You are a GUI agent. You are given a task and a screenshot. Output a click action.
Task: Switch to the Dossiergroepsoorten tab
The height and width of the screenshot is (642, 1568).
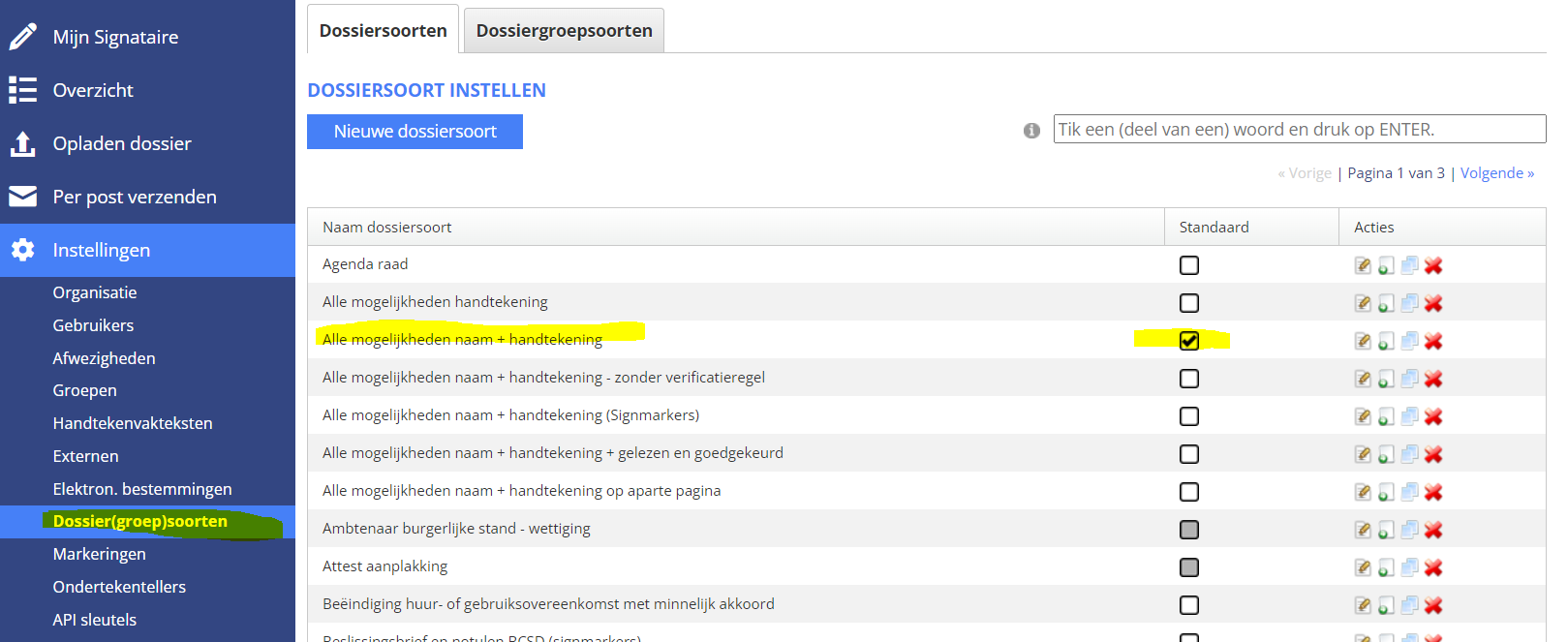coord(564,31)
